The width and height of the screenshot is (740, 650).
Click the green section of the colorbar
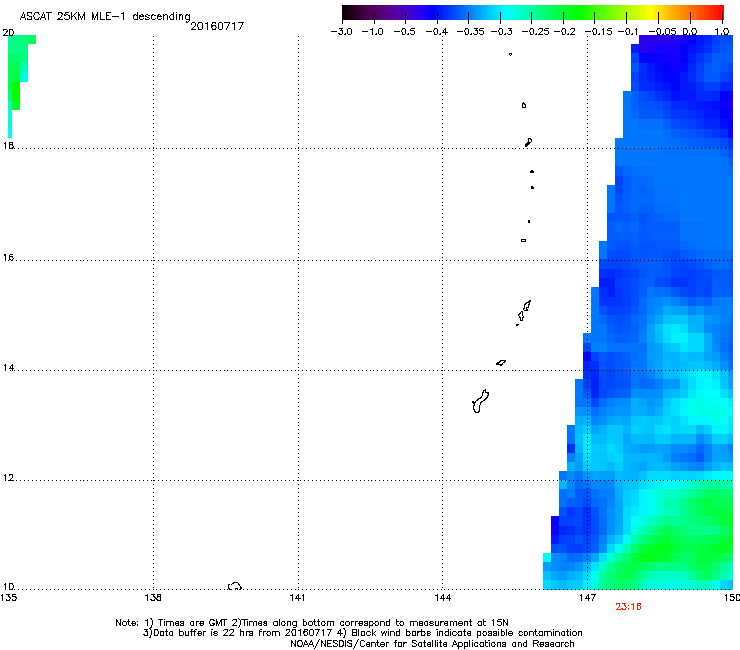tap(580, 12)
